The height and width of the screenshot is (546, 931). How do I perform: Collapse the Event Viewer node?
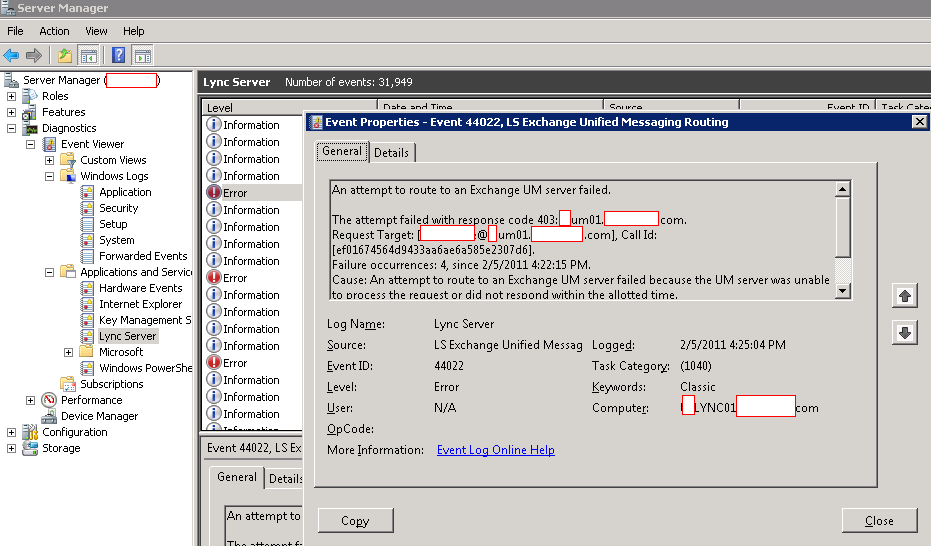30,144
